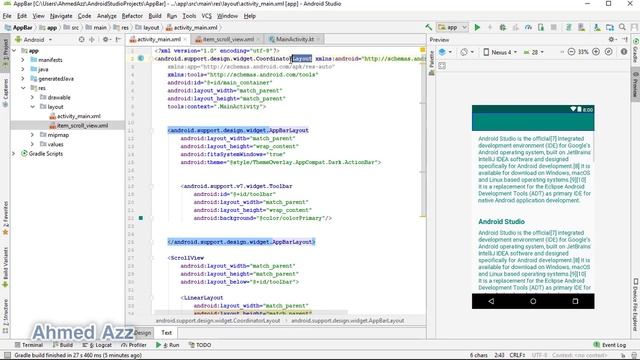
Task: Click the Make Project hammer icon
Action: click(x=429, y=27)
